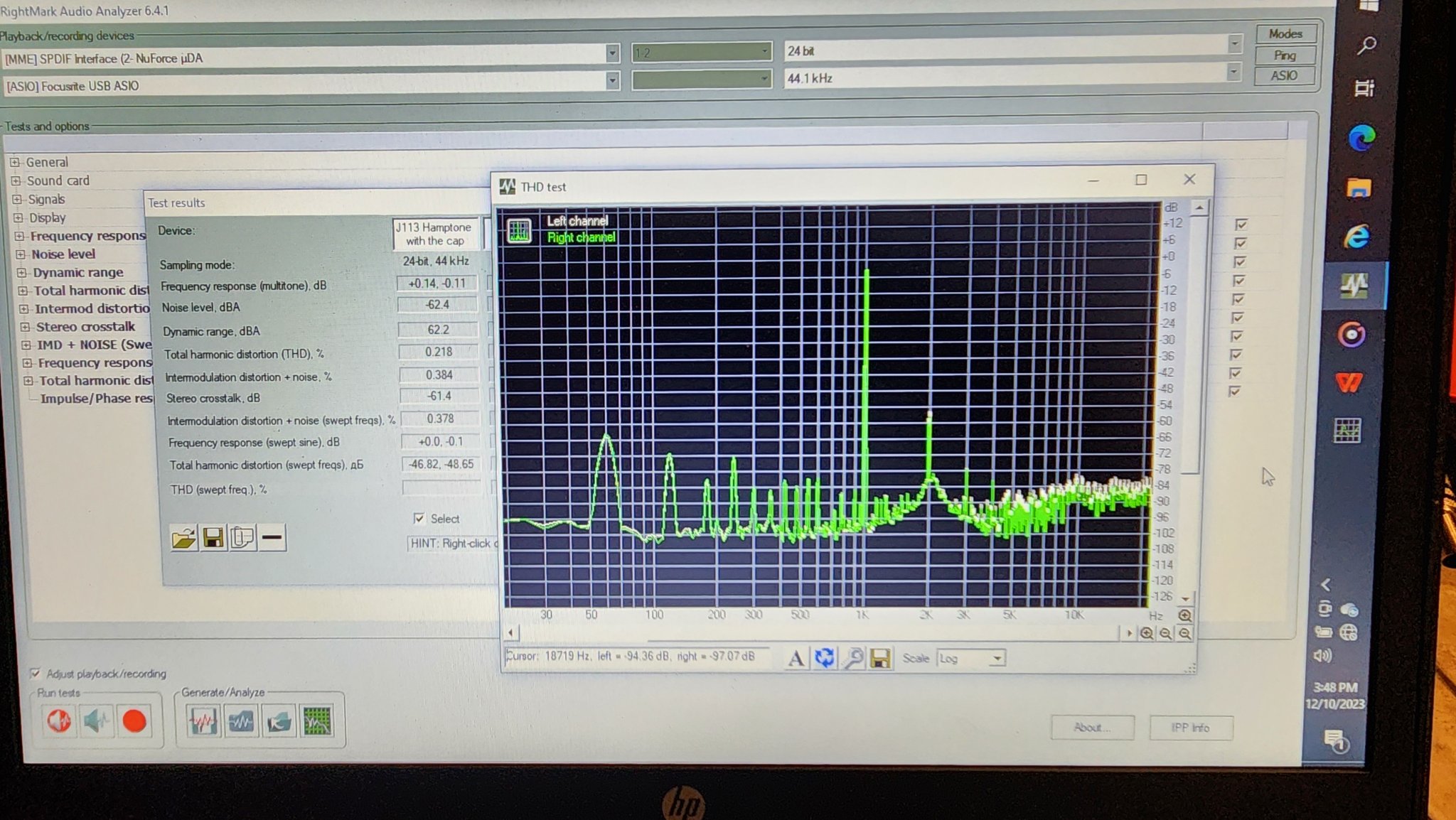1456x820 pixels.
Task: Toggle the Select checkbox in Test results
Action: [419, 518]
